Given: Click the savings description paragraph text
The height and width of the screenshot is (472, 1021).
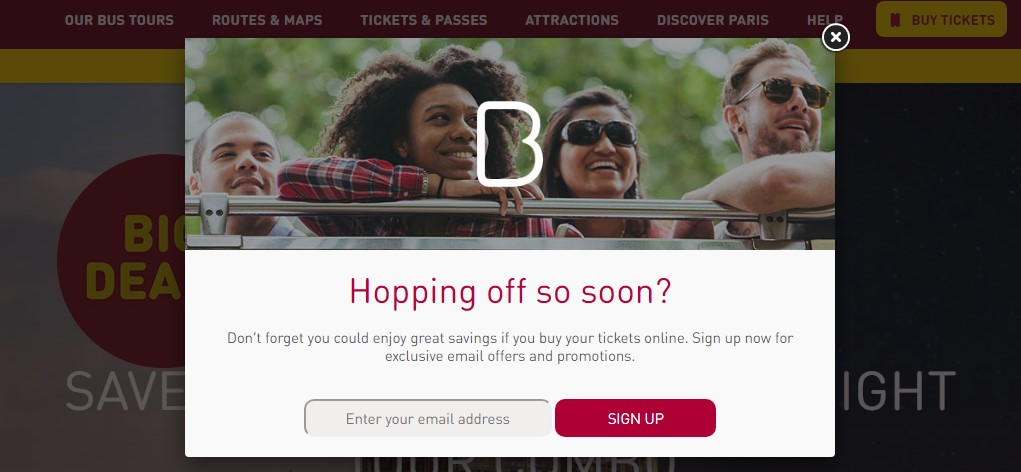Looking at the screenshot, I should [510, 347].
